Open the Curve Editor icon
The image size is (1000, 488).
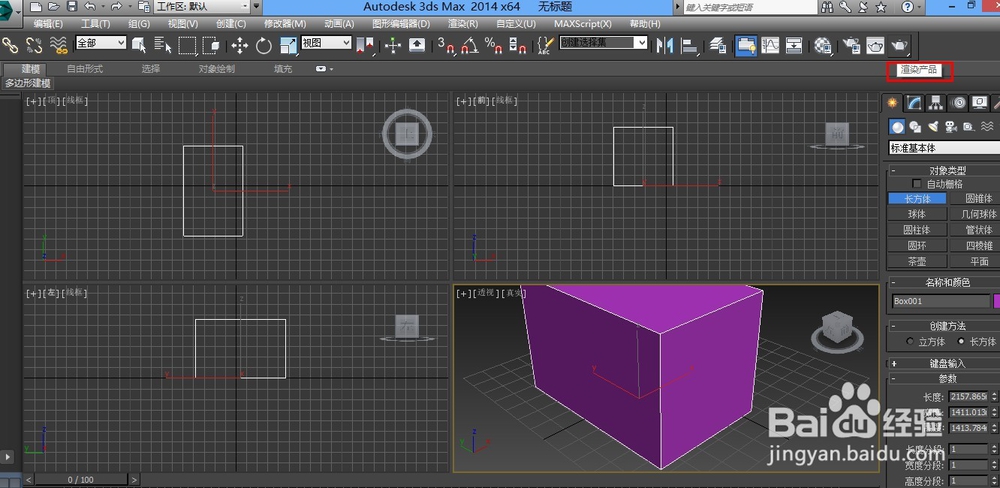(x=770, y=45)
